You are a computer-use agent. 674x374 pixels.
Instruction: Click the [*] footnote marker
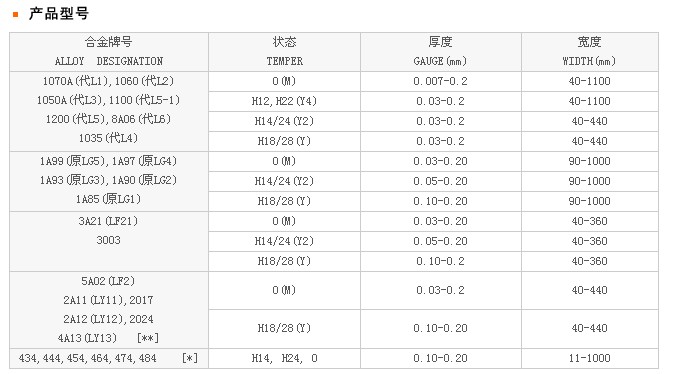[190, 358]
